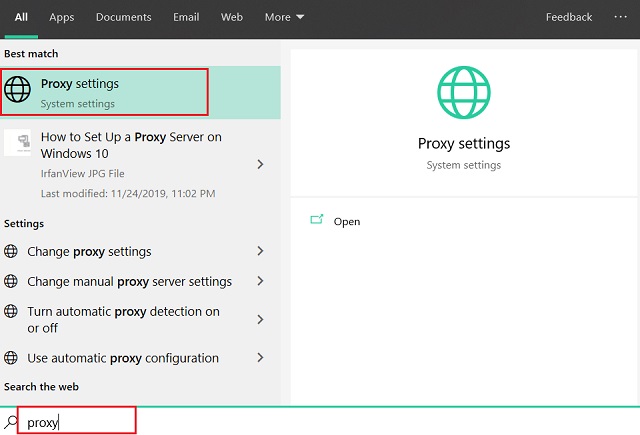Open the Proxy settings best match result
The height and width of the screenshot is (435, 640).
point(140,93)
